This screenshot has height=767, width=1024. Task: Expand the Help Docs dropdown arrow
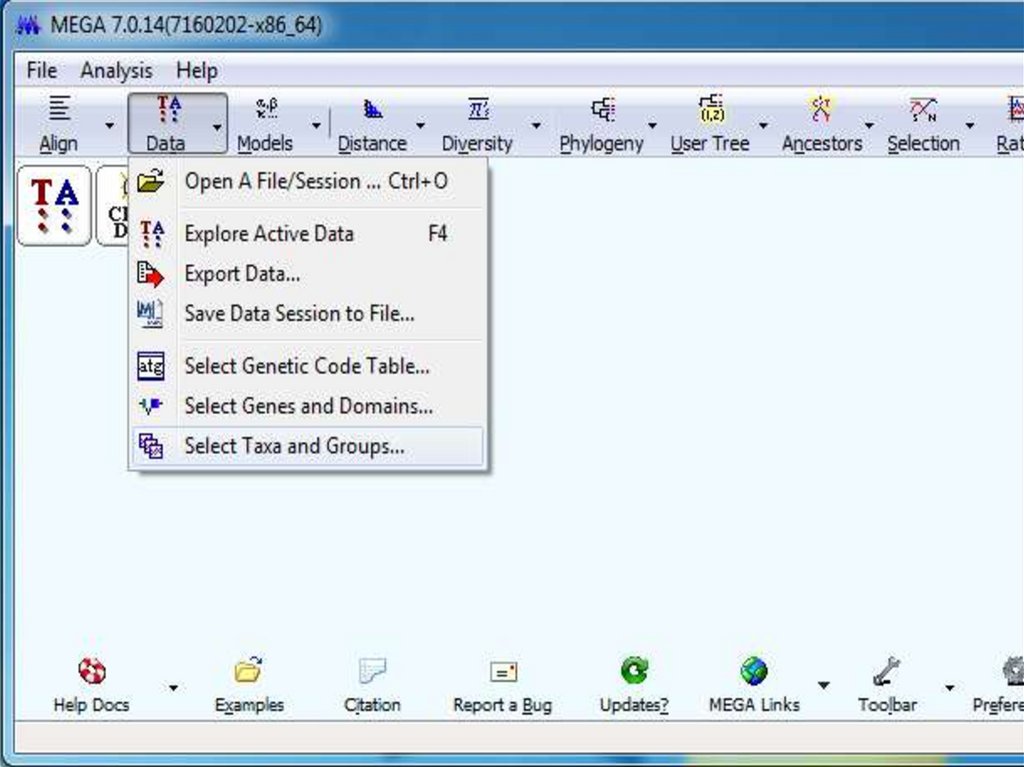pos(173,687)
